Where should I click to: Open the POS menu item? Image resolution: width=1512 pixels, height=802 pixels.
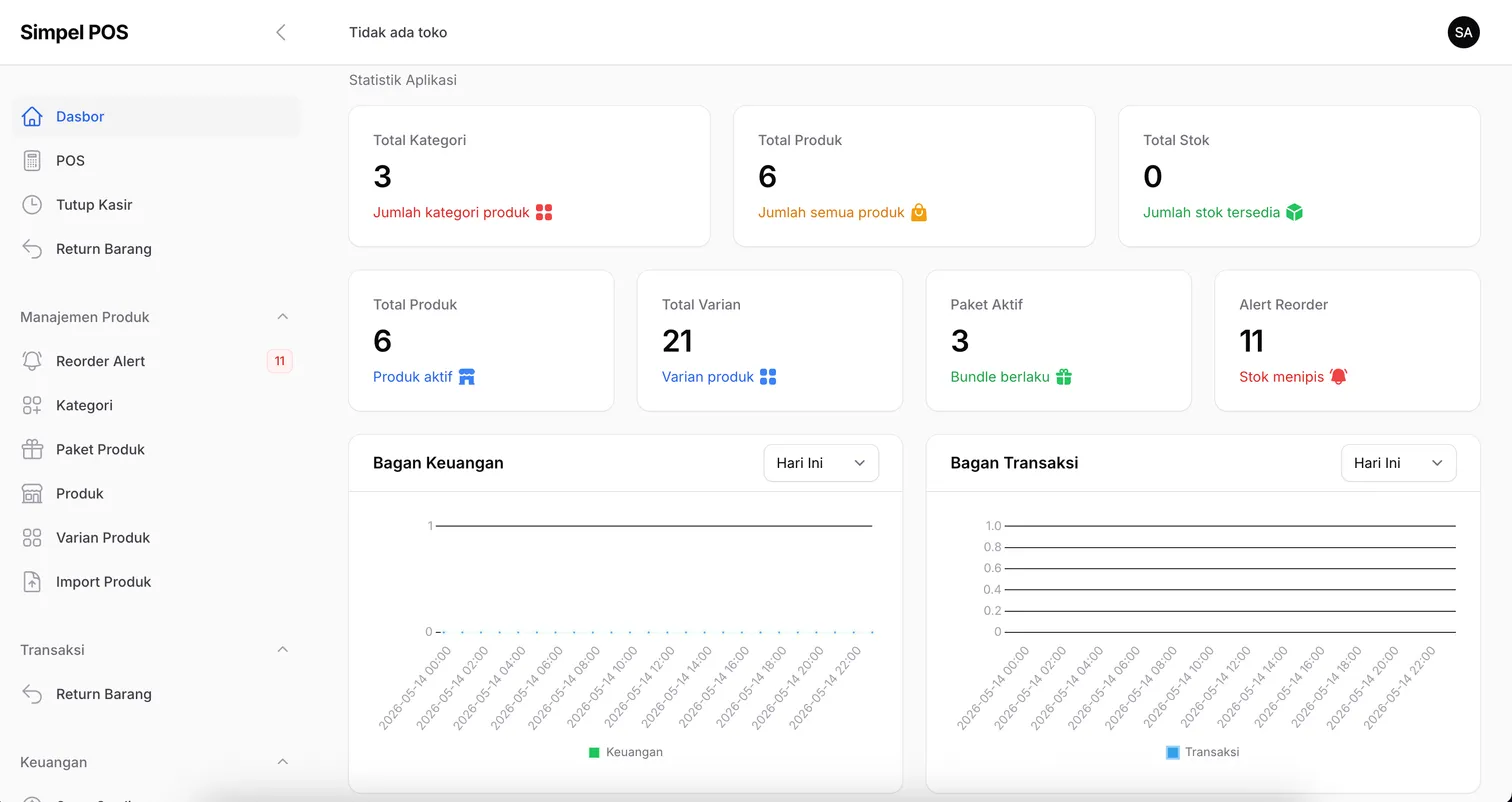point(156,161)
